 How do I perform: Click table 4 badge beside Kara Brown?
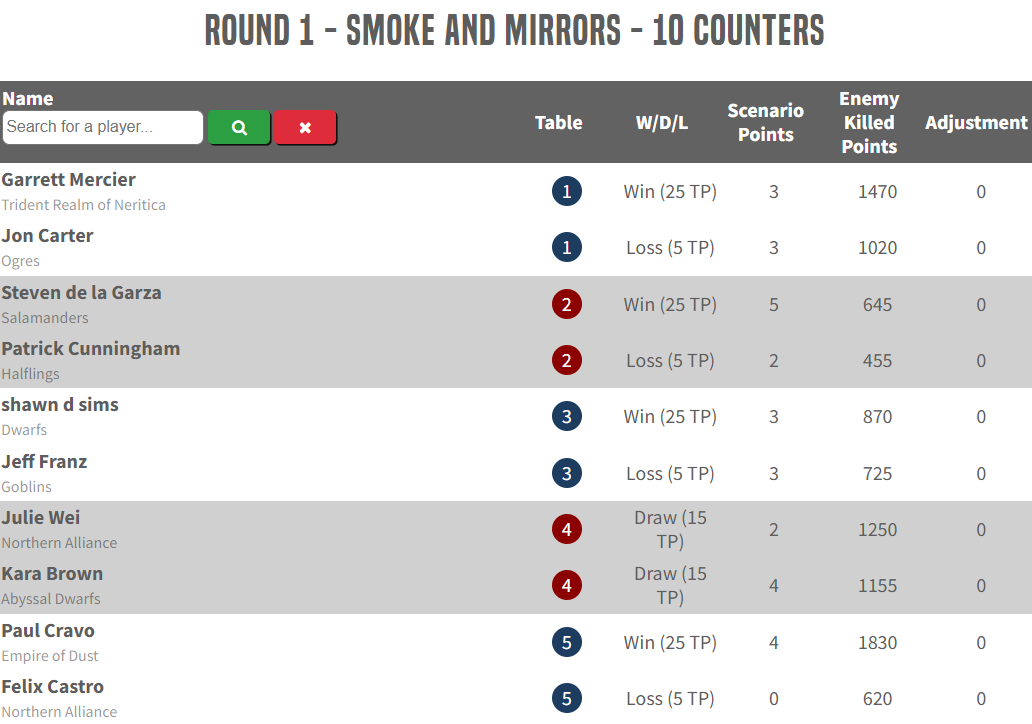point(567,586)
